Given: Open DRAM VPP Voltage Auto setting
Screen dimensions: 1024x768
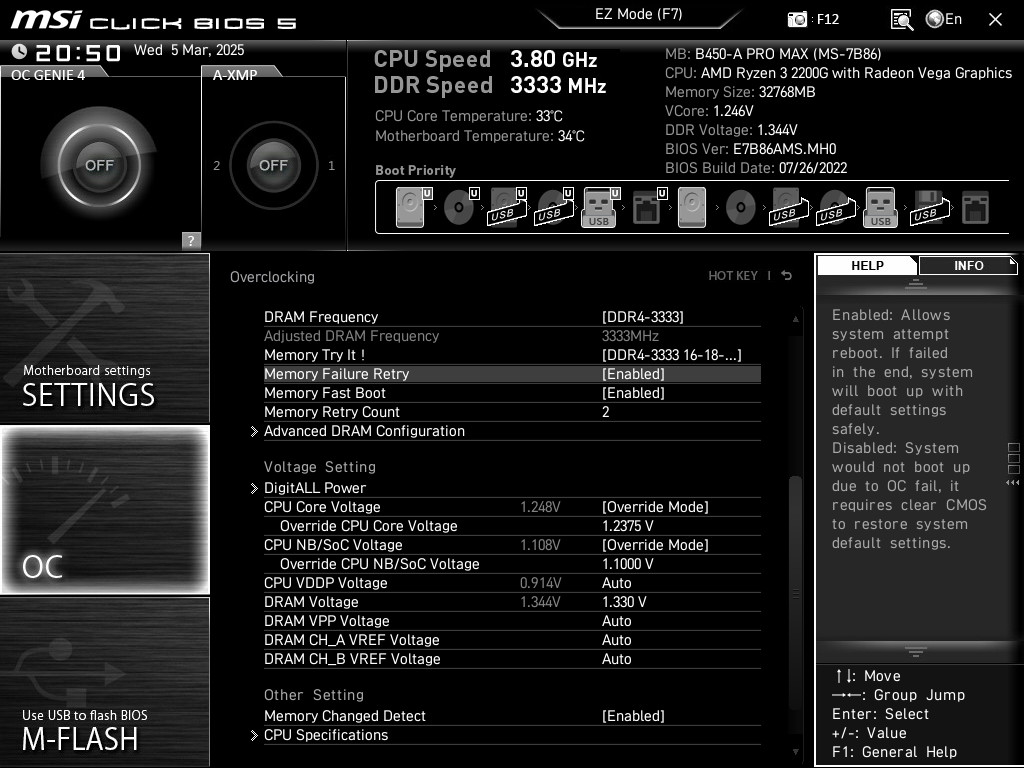Looking at the screenshot, I should (x=616, y=621).
